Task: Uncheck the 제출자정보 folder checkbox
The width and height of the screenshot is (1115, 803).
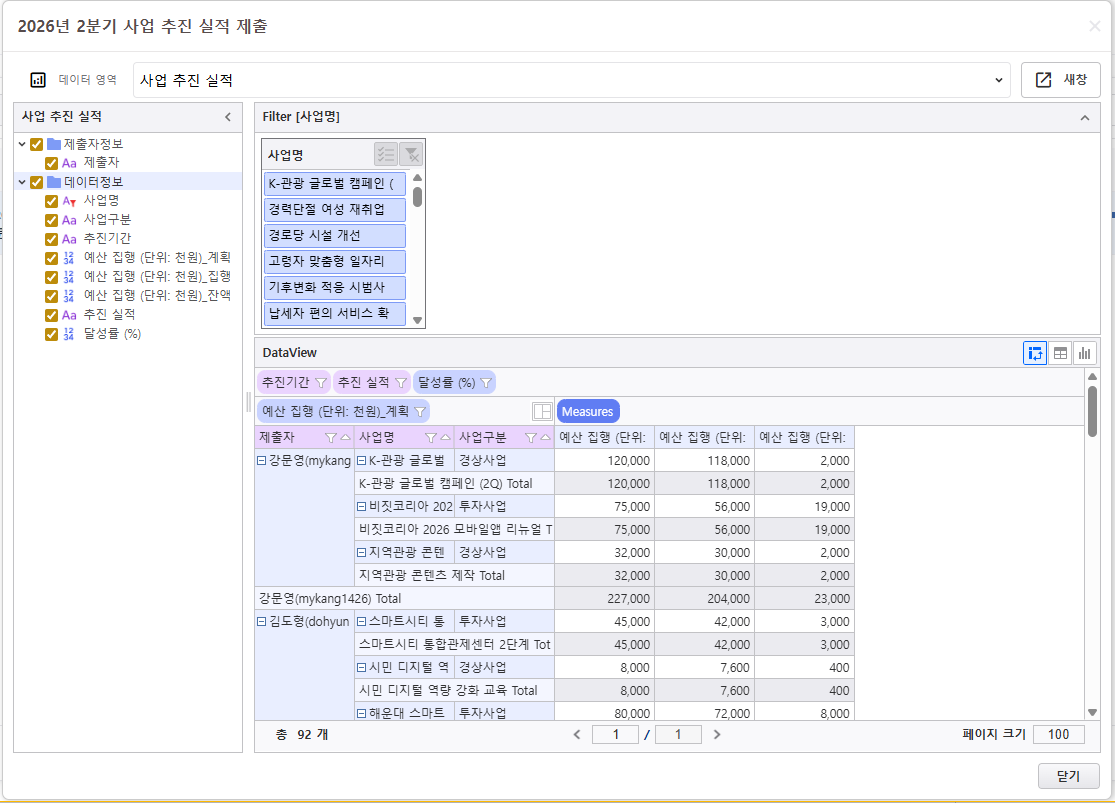Action: point(36,144)
